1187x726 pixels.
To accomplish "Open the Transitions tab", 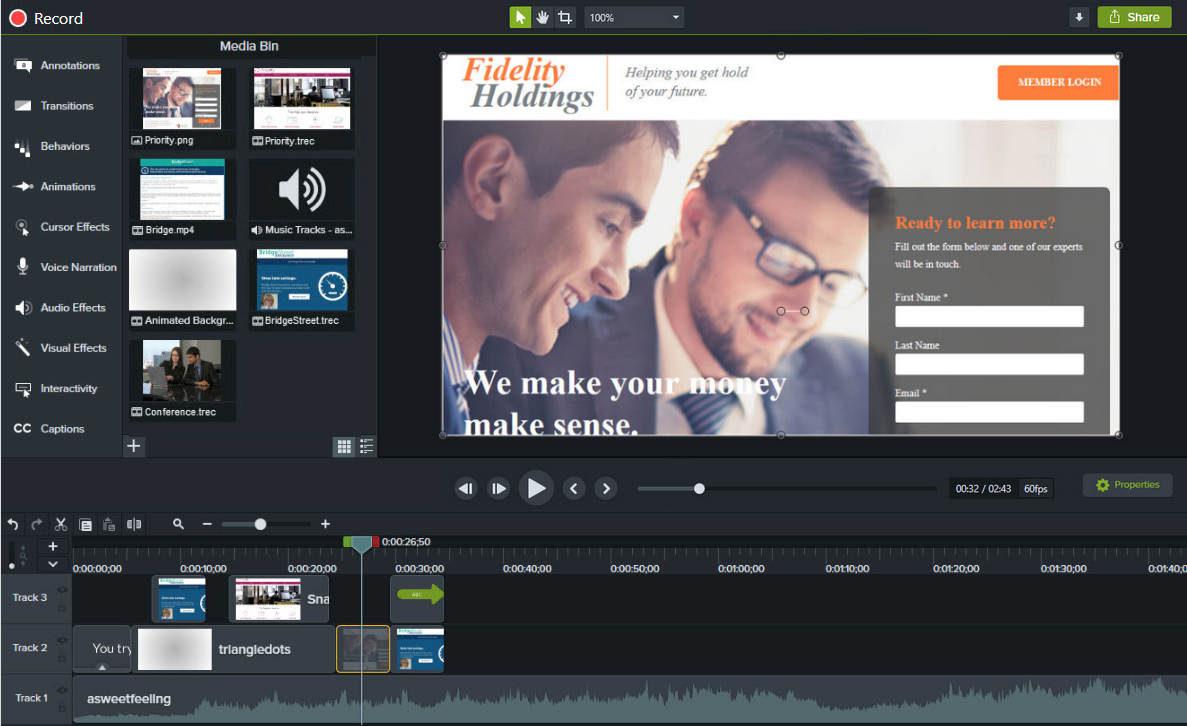I will (55, 106).
